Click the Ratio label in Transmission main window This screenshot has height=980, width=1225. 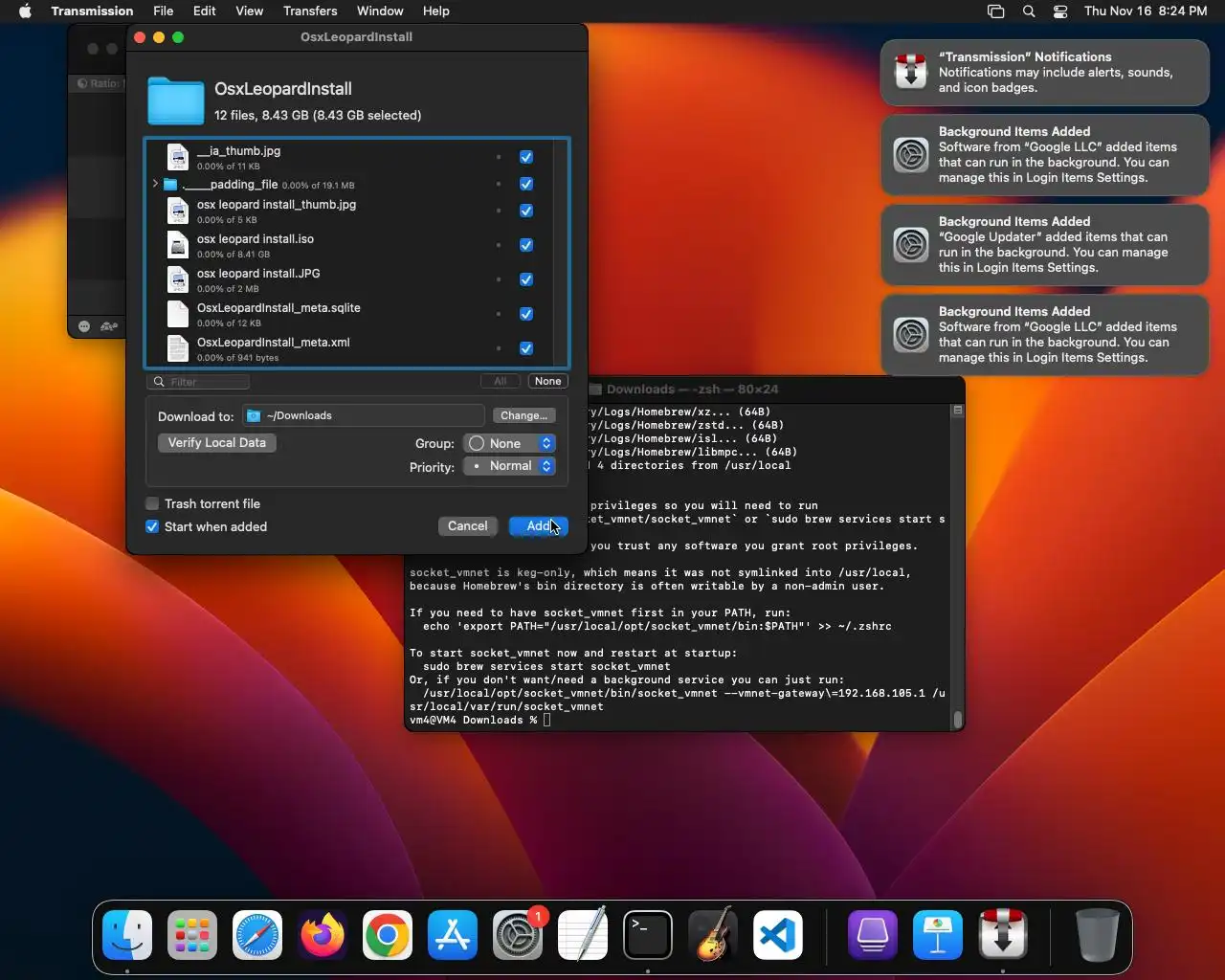[101, 83]
